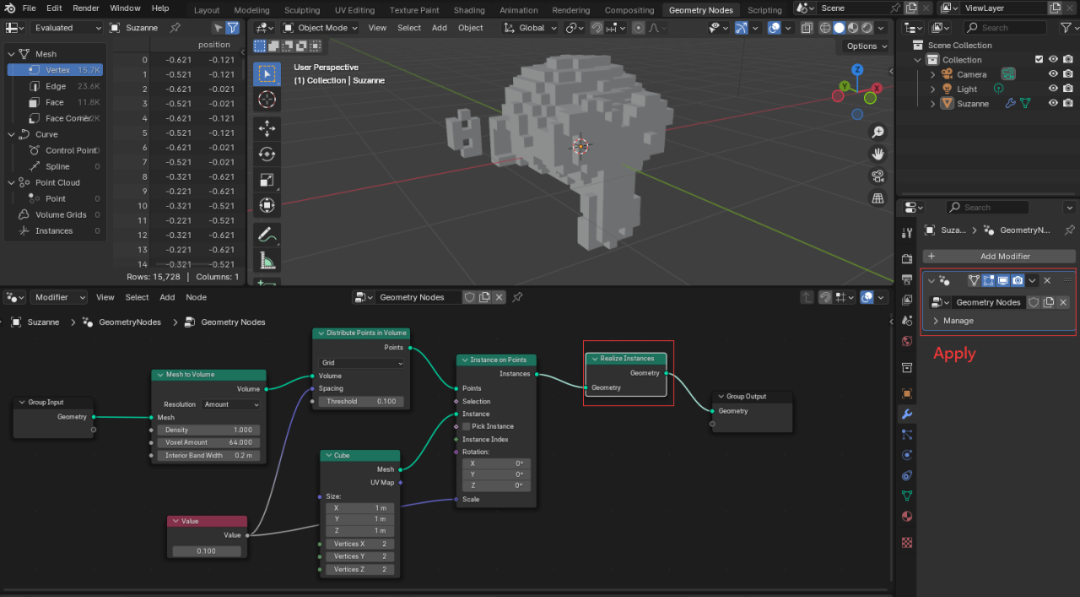Click the Add Modifier button
Screen dimensions: 1080x597
tap(998, 256)
